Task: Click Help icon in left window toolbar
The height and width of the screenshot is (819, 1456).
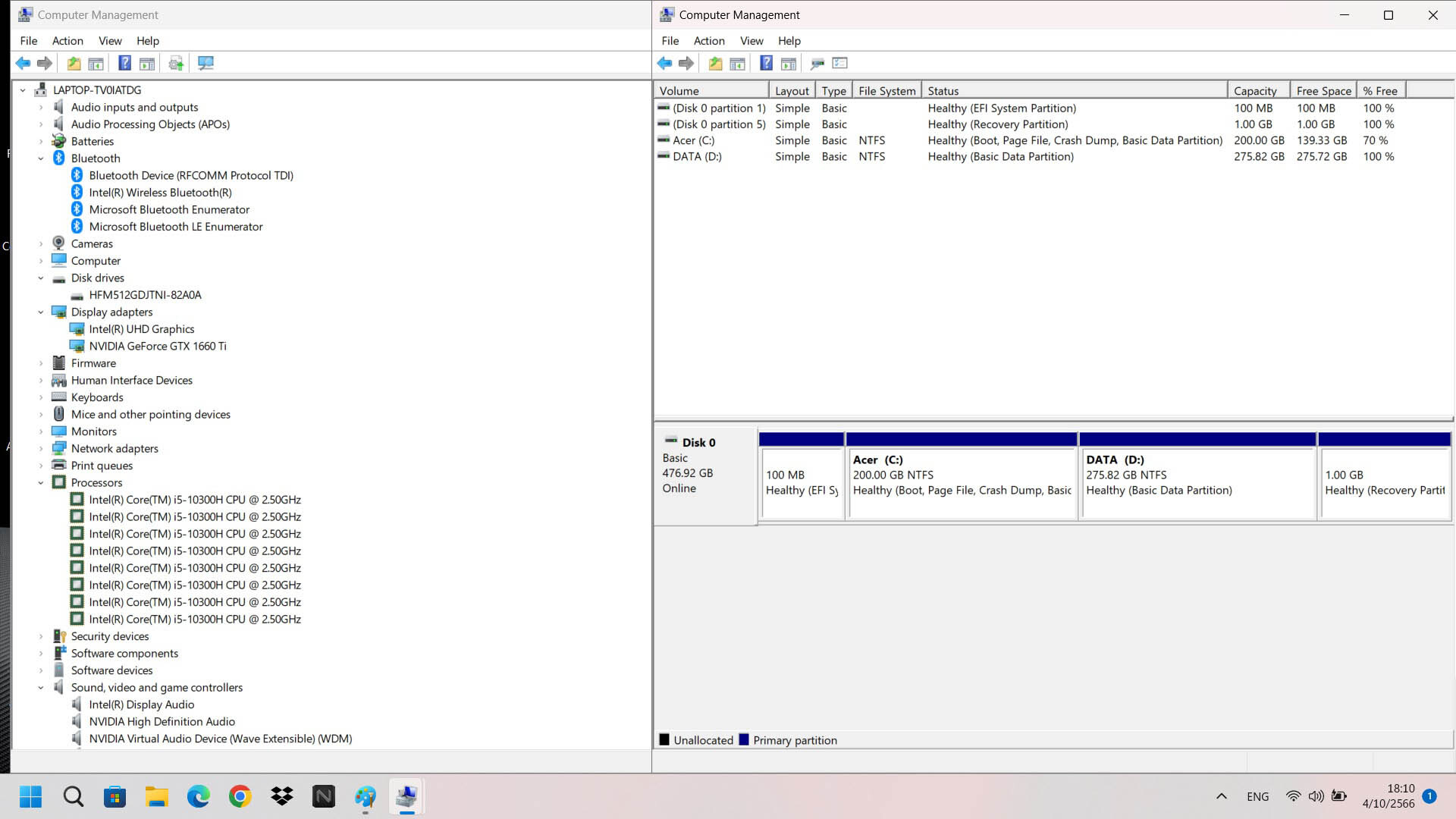Action: (124, 63)
